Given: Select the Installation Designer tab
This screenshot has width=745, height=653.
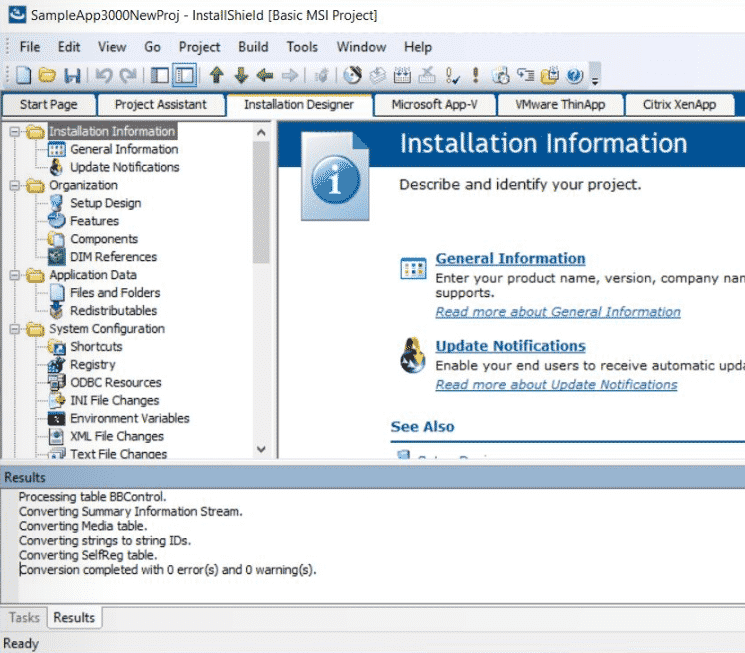Looking at the screenshot, I should pyautogui.click(x=299, y=105).
